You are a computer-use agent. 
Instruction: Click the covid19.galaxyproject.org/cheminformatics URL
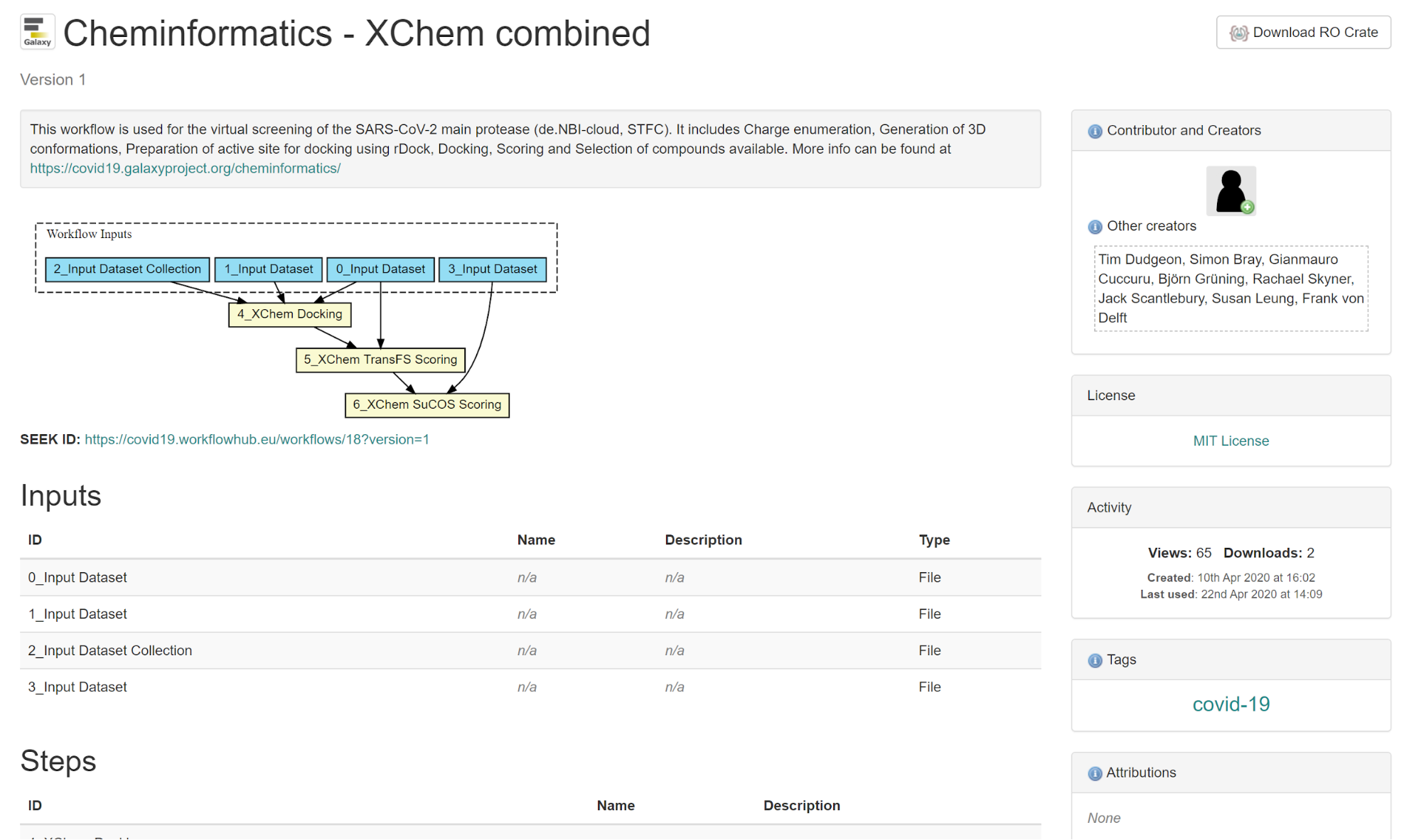[x=184, y=168]
